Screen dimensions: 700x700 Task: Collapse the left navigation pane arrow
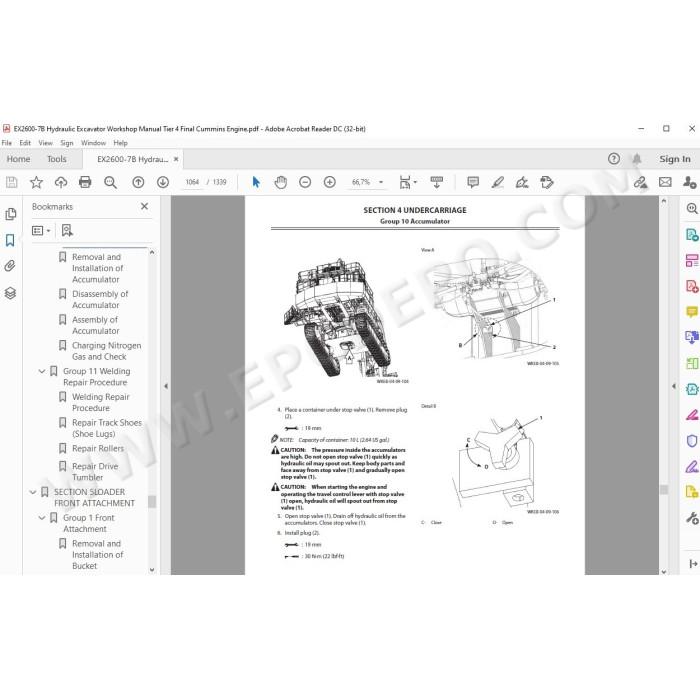pos(166,386)
